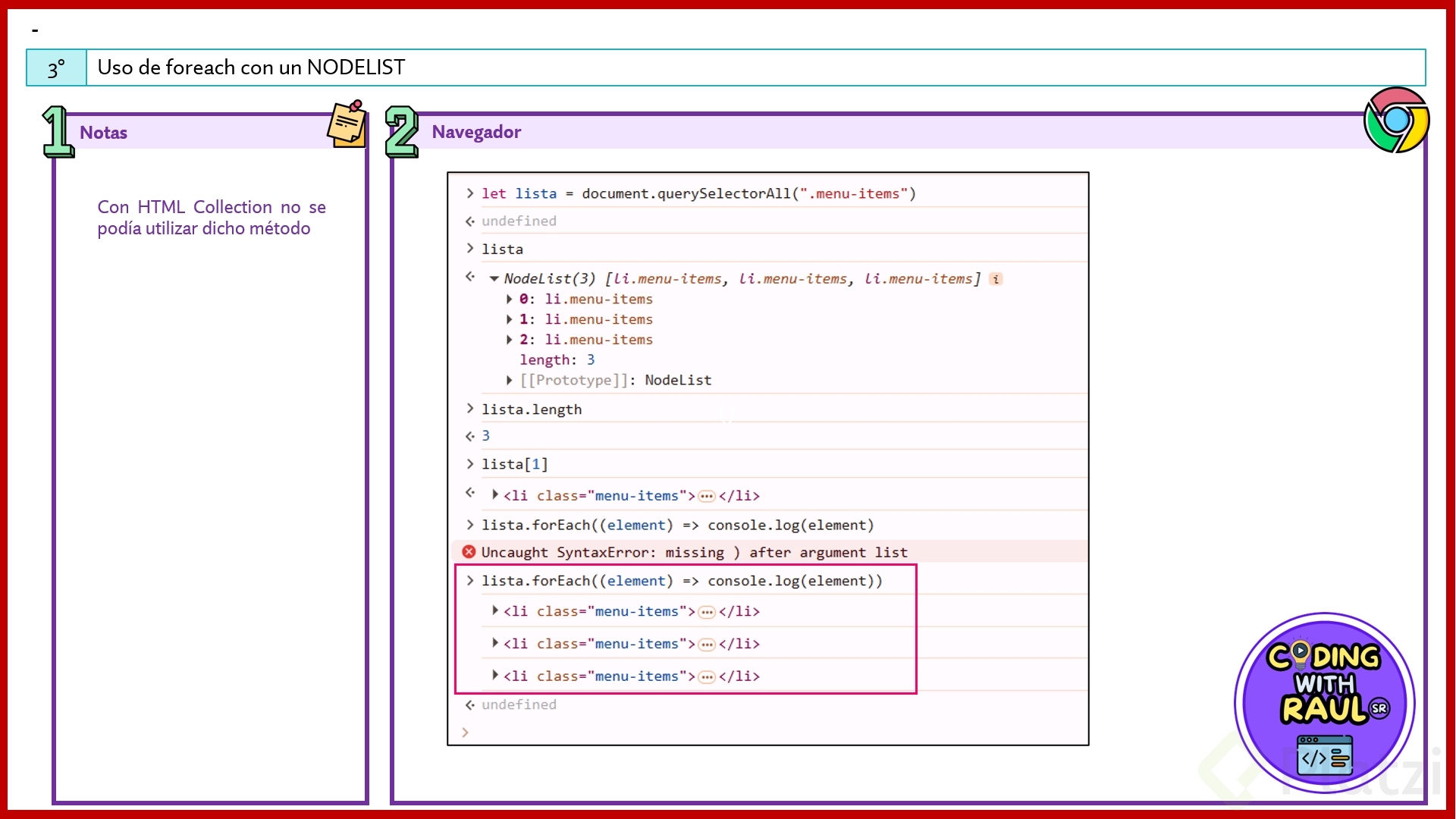Click the green number 2 badge
Viewport: 1456px width, 819px height.
point(401,132)
